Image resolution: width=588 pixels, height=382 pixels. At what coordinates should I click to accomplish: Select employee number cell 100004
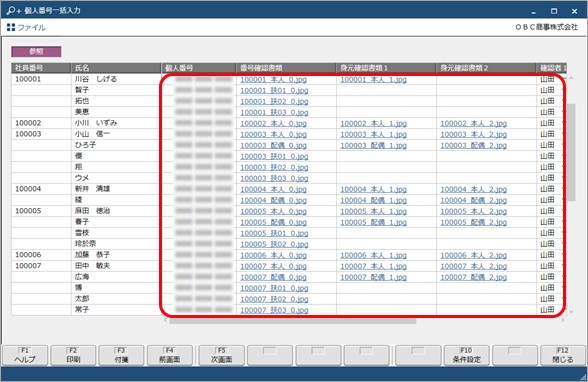pyautogui.click(x=41, y=189)
